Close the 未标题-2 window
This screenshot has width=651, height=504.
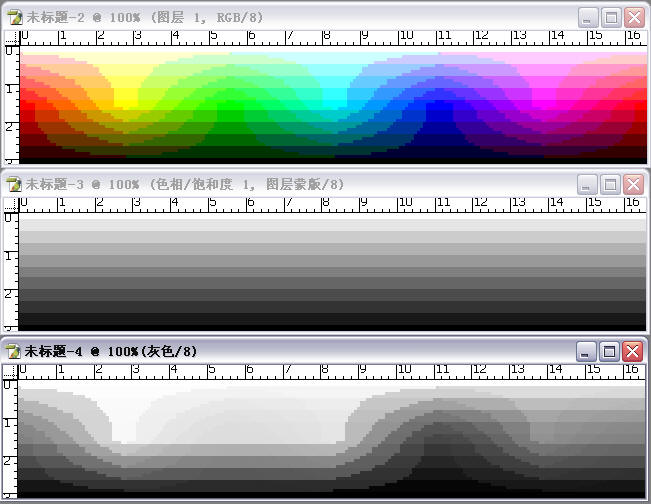[x=634, y=18]
